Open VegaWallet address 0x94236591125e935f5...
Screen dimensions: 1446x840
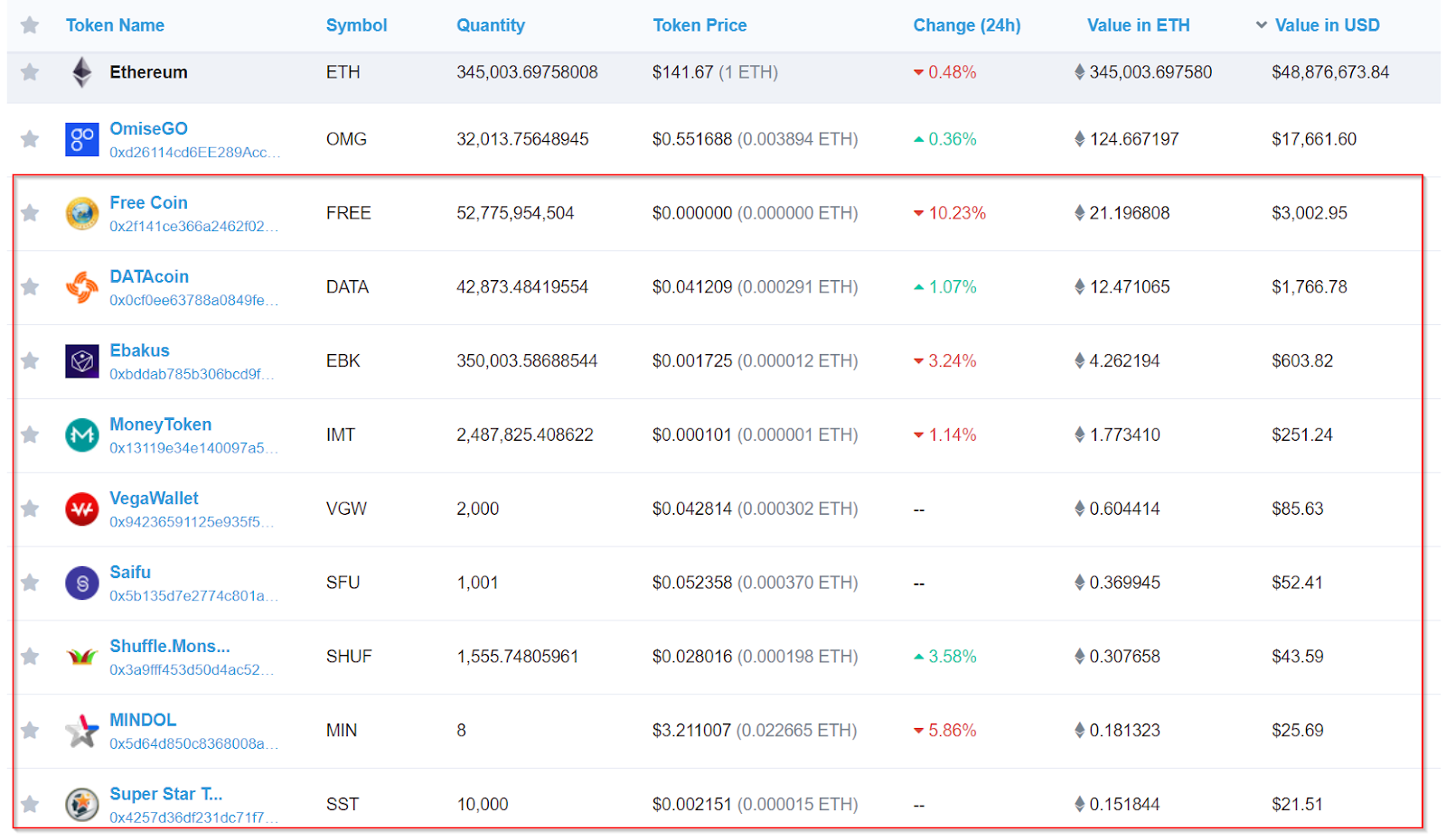pos(192,523)
